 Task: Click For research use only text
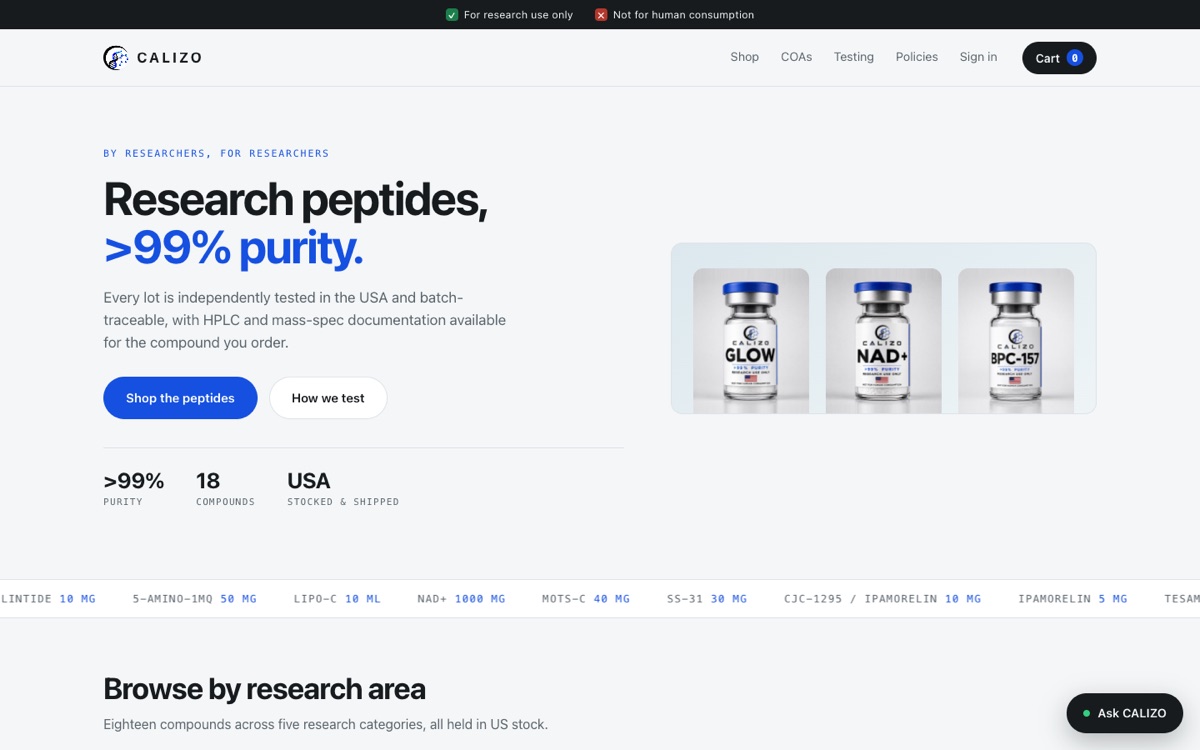click(518, 15)
